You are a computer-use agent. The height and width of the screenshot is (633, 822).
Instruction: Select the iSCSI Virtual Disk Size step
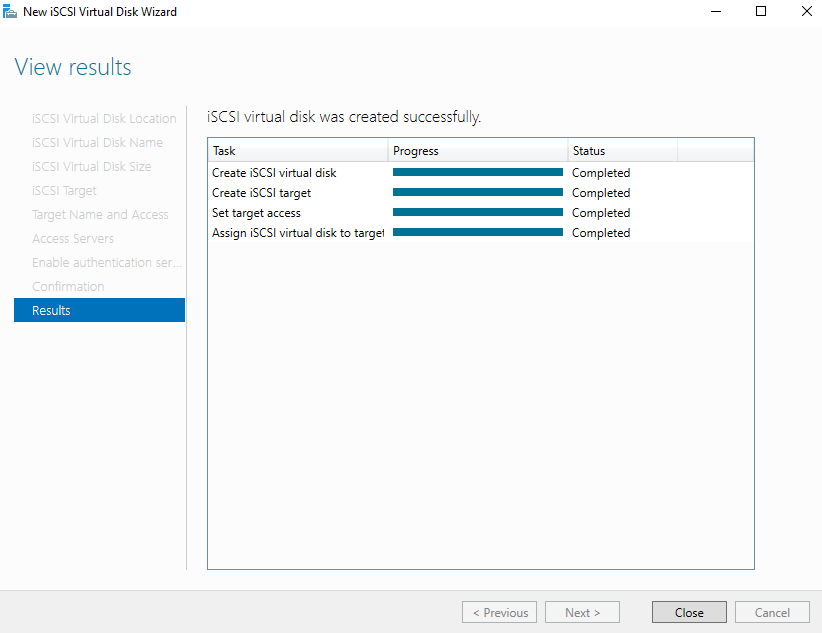pos(99,166)
